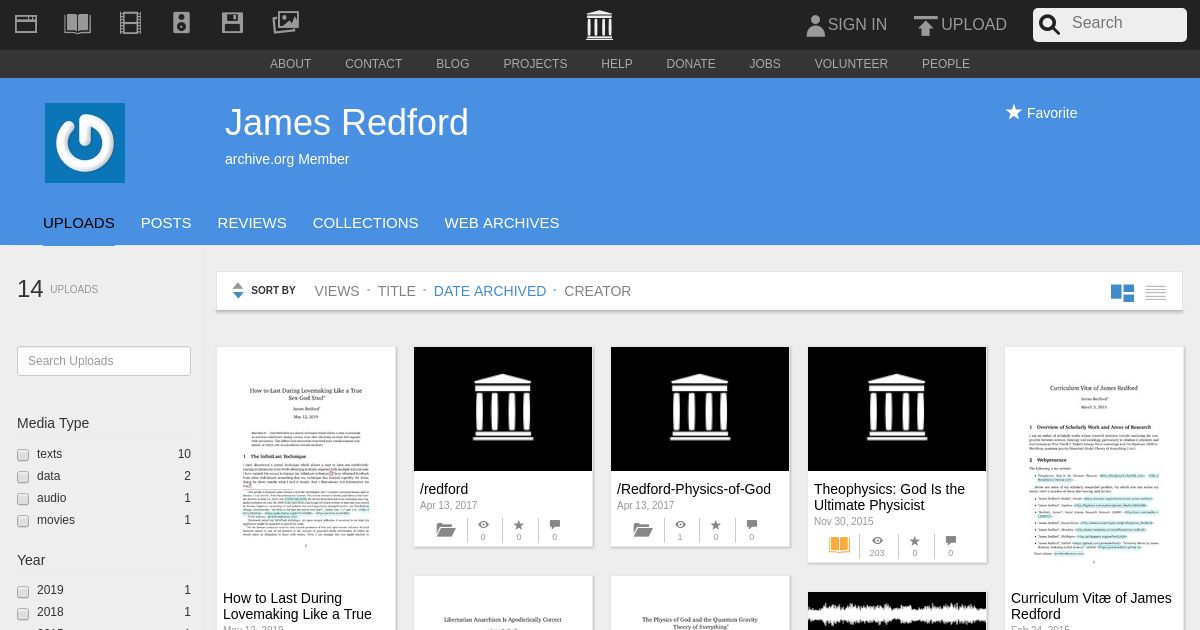Check the audio media type filter
This screenshot has width=1200, height=630.
23,499
